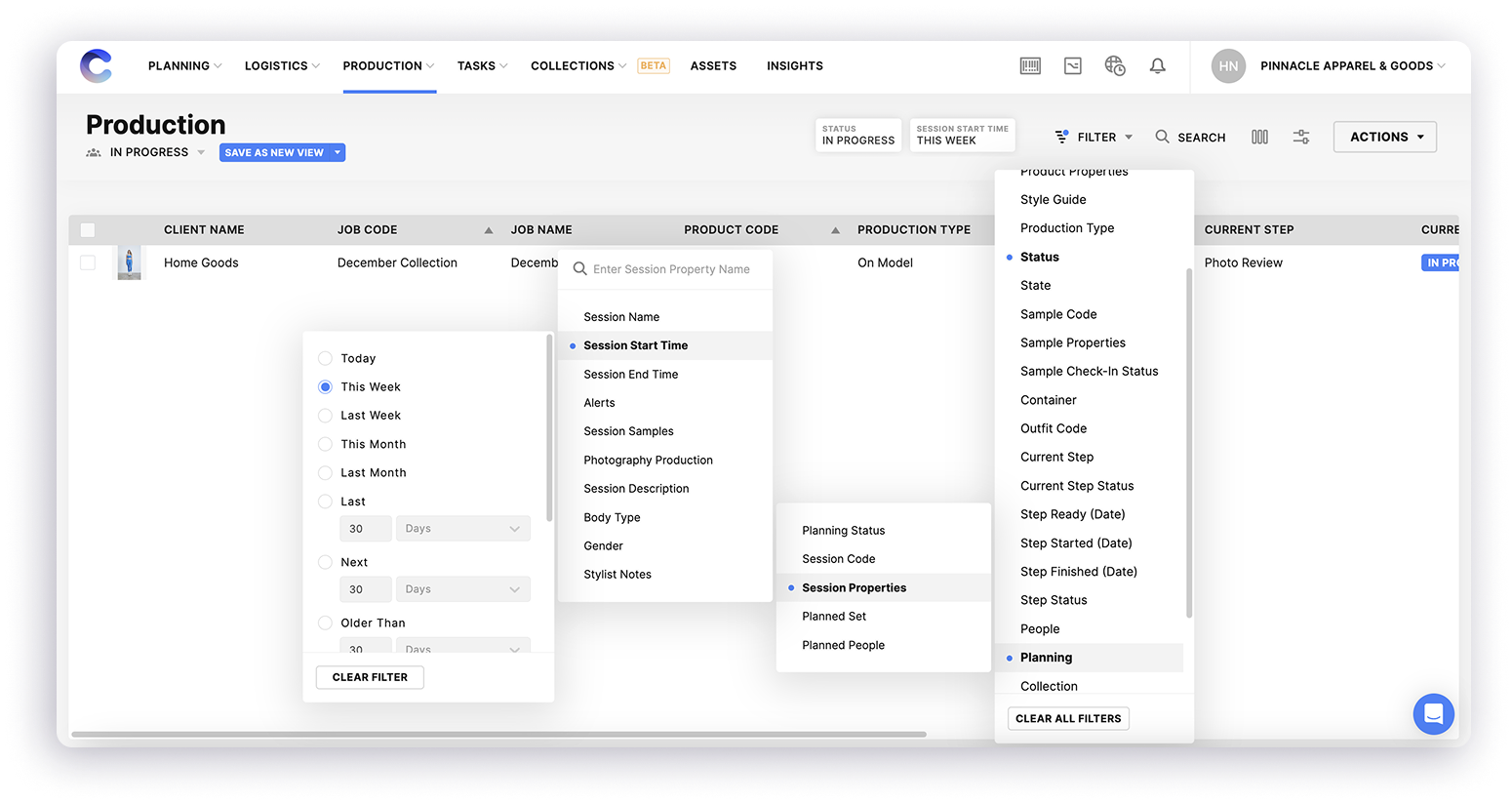Click the horizontal table scrollbar

498,734
